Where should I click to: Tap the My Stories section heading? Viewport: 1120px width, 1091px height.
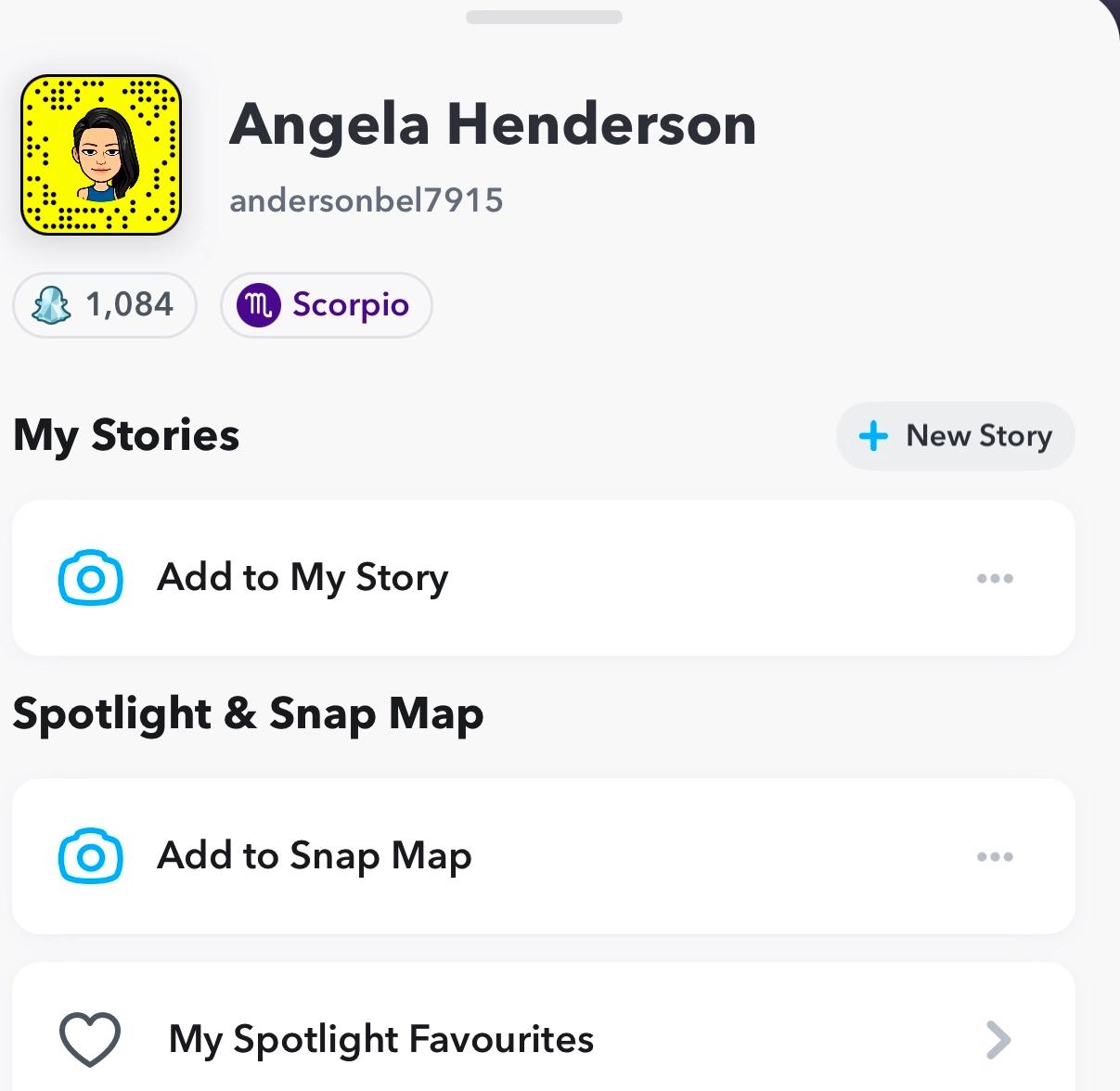[126, 435]
